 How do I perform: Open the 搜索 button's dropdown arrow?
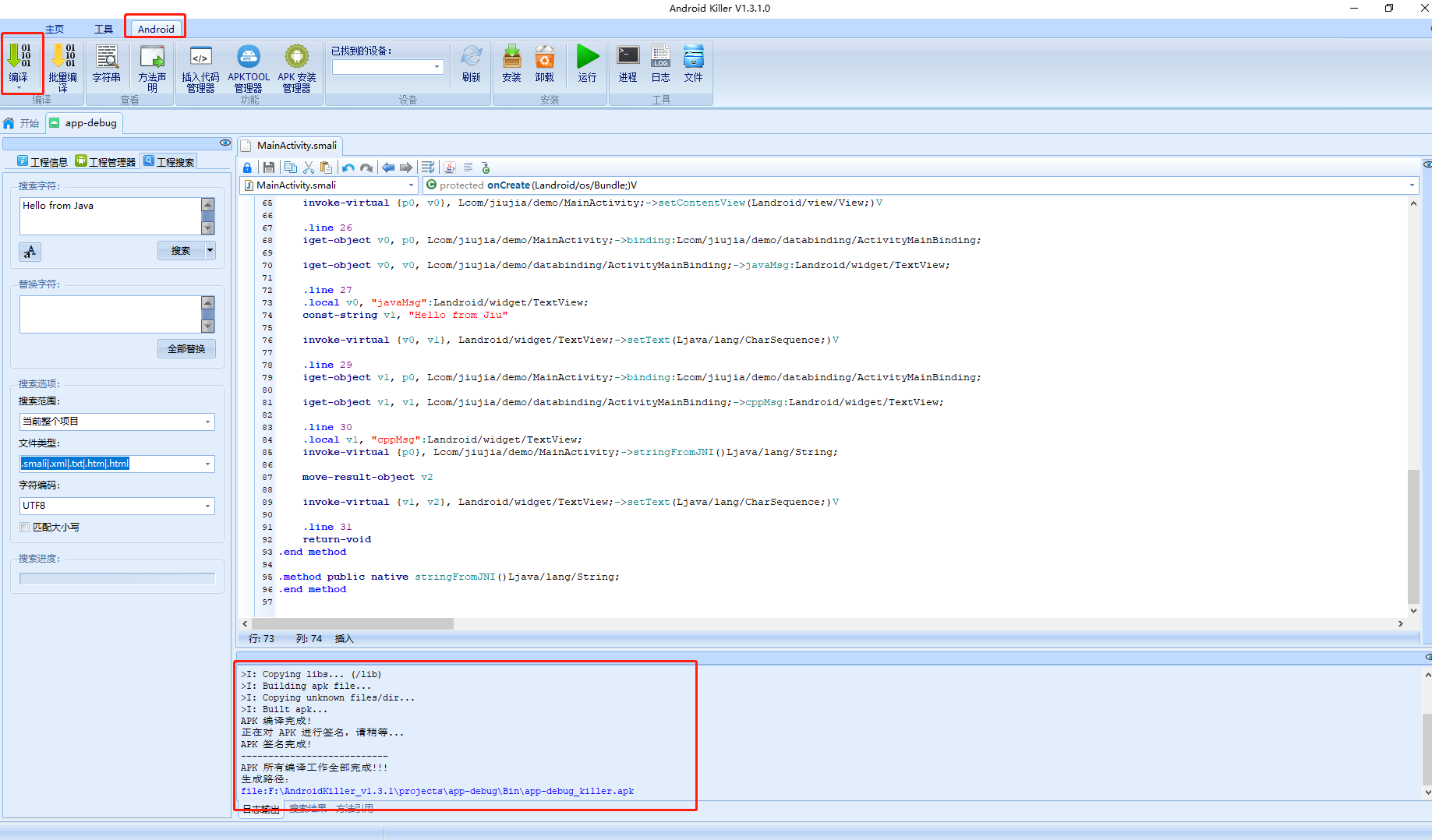[210, 251]
